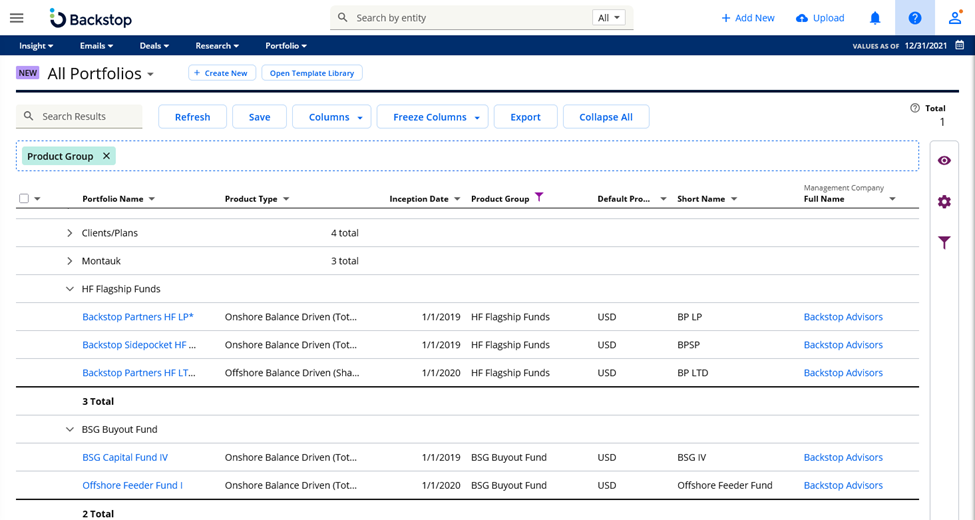
Task: Click the notifications bell icon
Action: click(875, 18)
